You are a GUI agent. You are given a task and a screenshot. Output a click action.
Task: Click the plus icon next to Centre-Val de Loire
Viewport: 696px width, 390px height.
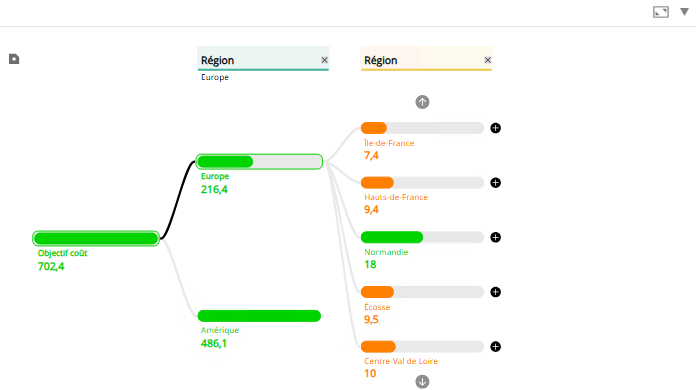click(495, 347)
